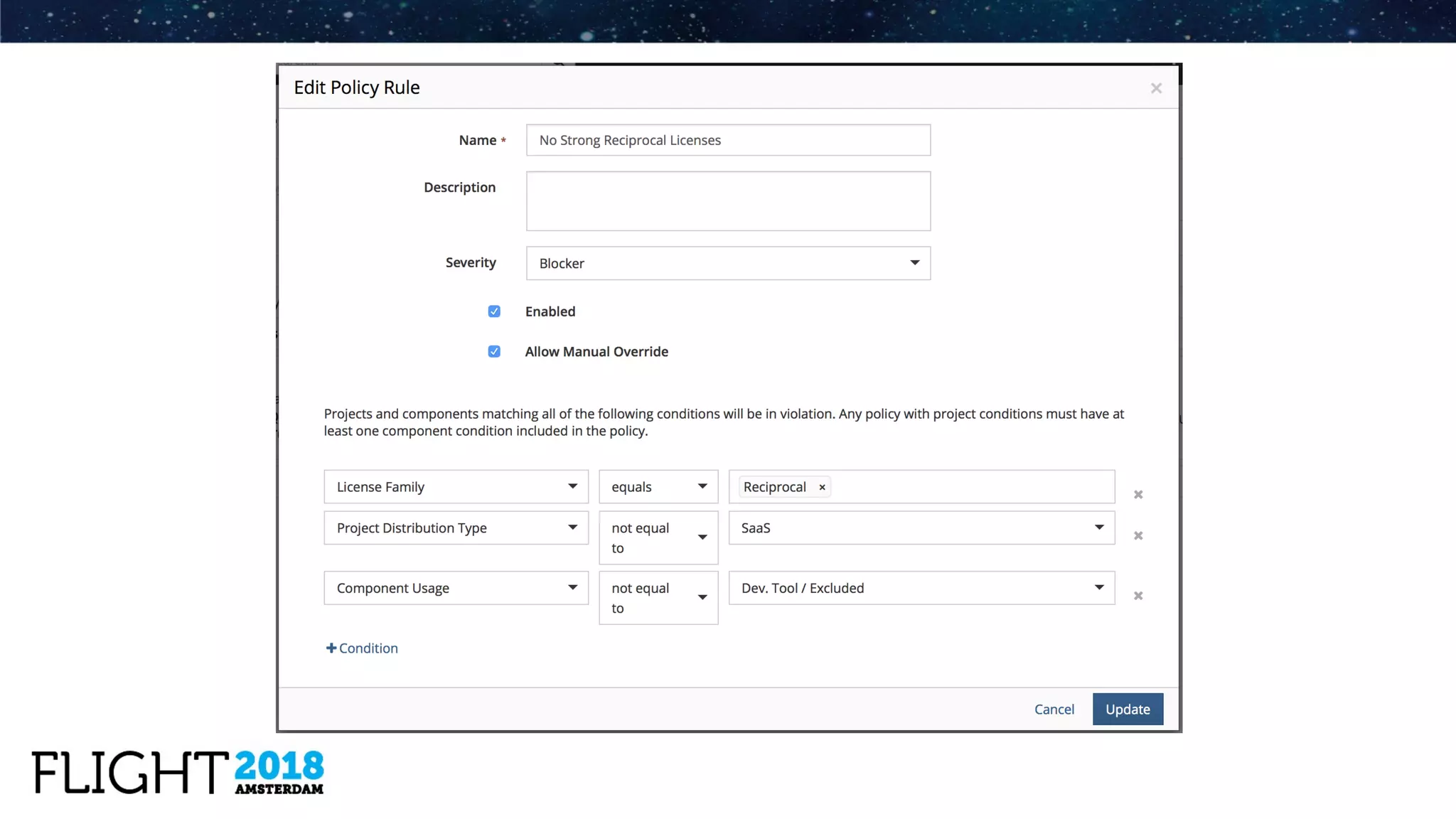Click the Update button
Screen dimensions: 1456x819
pos(1128,709)
